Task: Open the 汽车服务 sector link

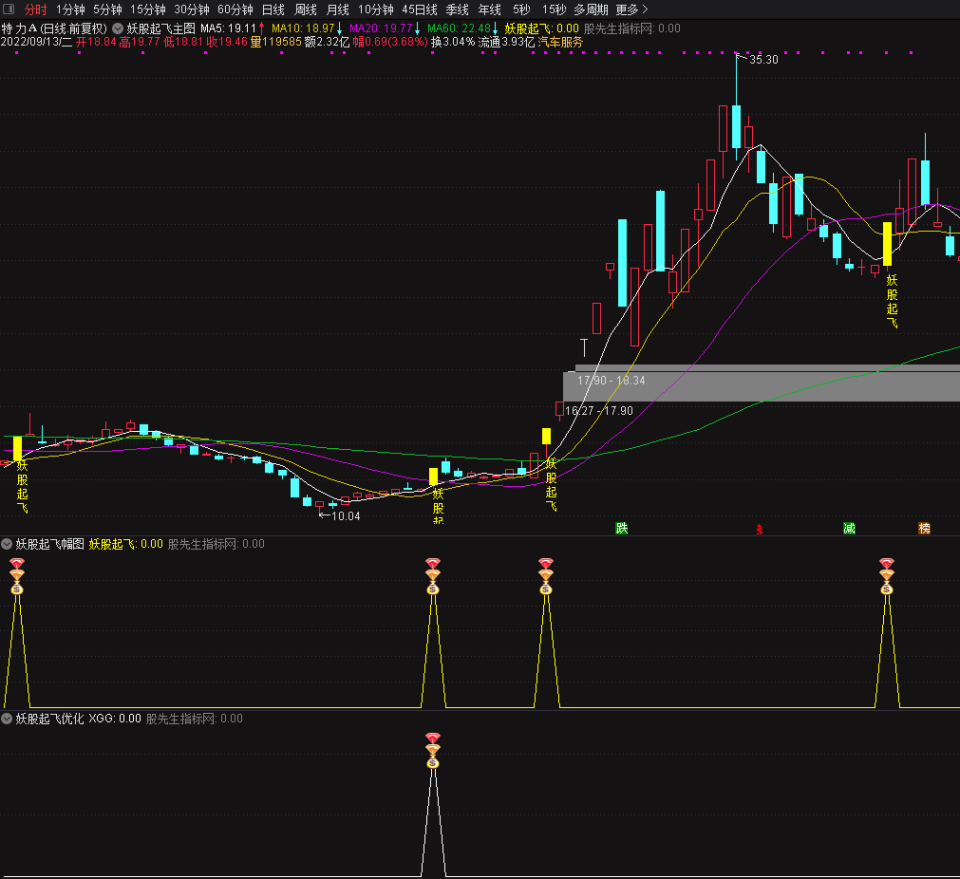Action: tap(560, 42)
